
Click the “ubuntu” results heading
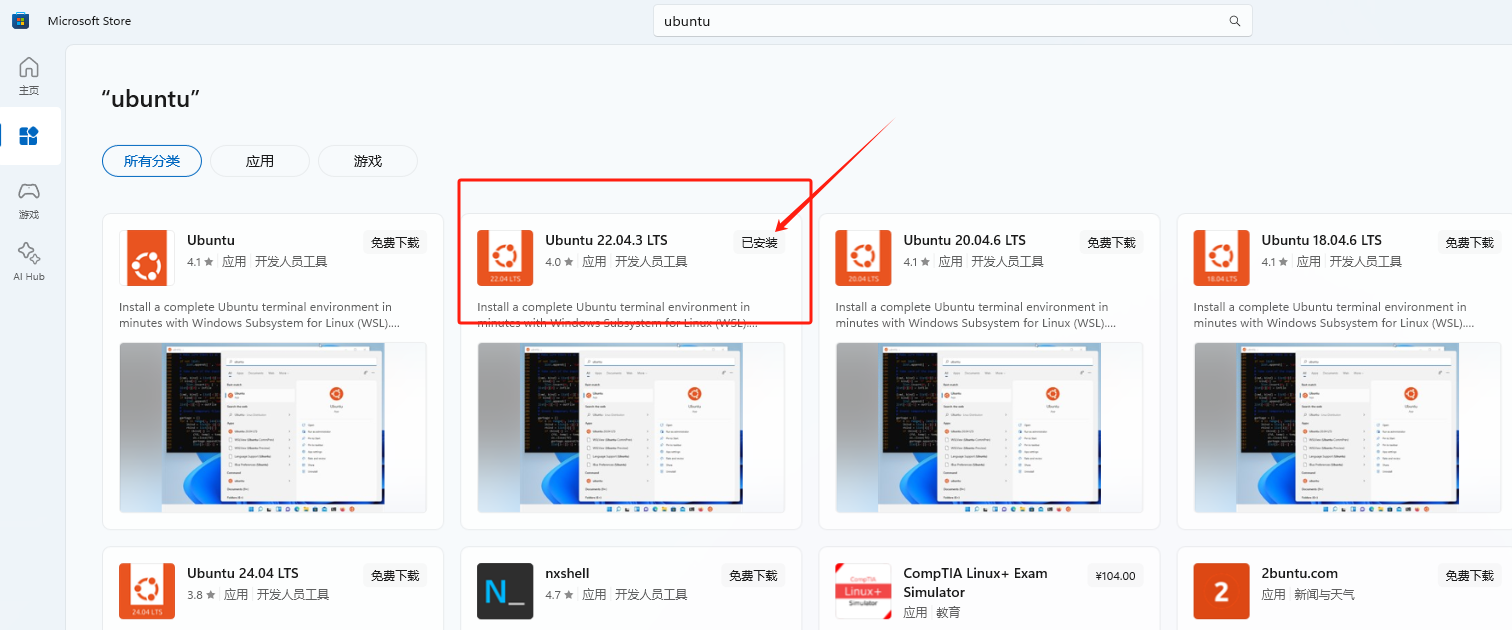click(x=152, y=99)
